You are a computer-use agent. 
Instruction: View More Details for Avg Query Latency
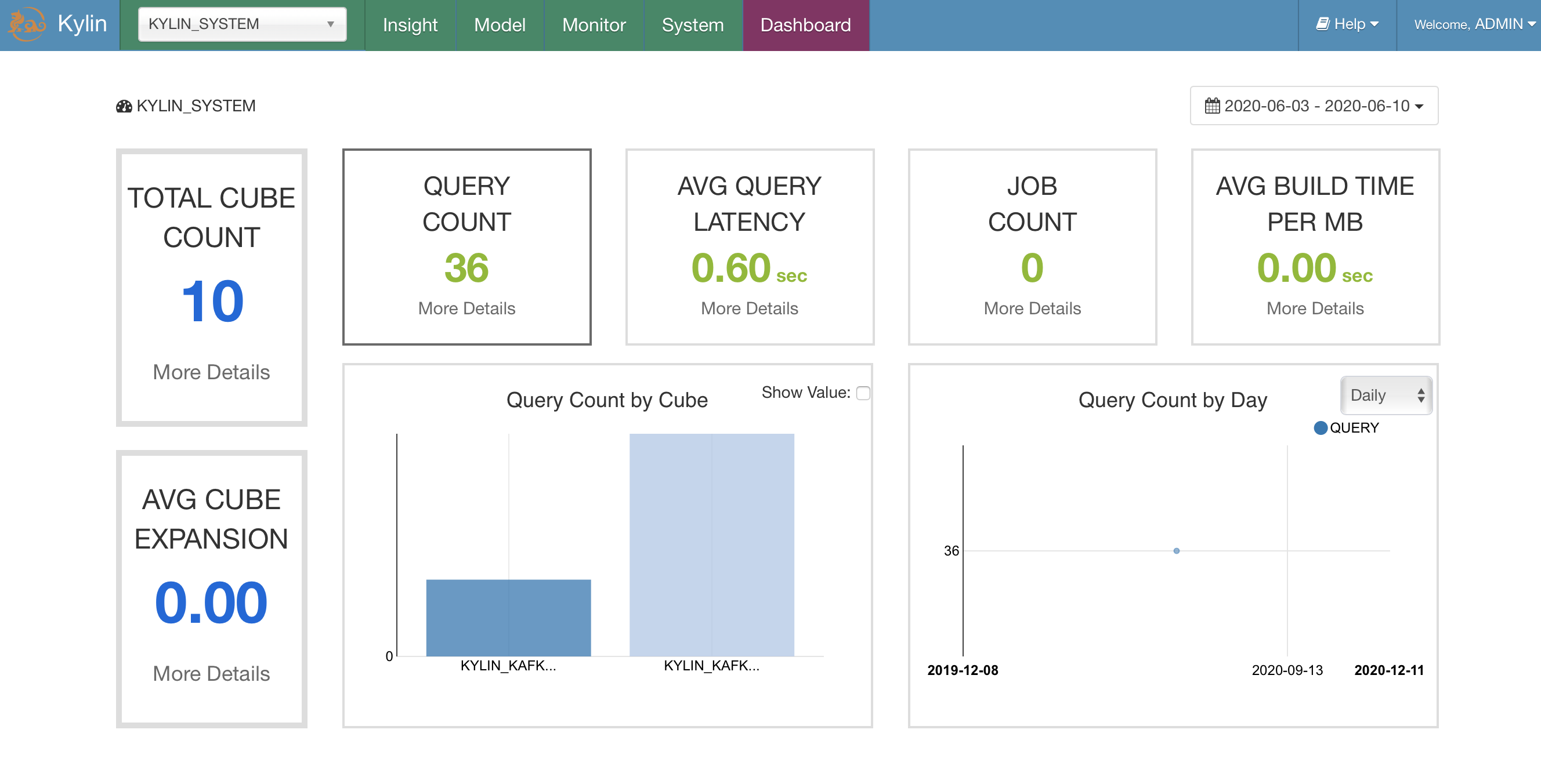[749, 308]
